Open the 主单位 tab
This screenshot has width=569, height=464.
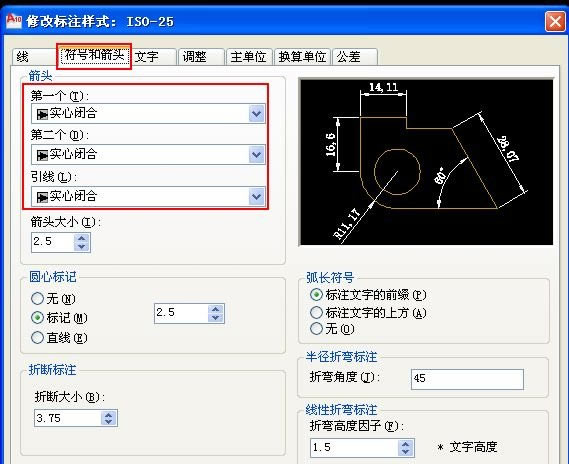click(249, 57)
